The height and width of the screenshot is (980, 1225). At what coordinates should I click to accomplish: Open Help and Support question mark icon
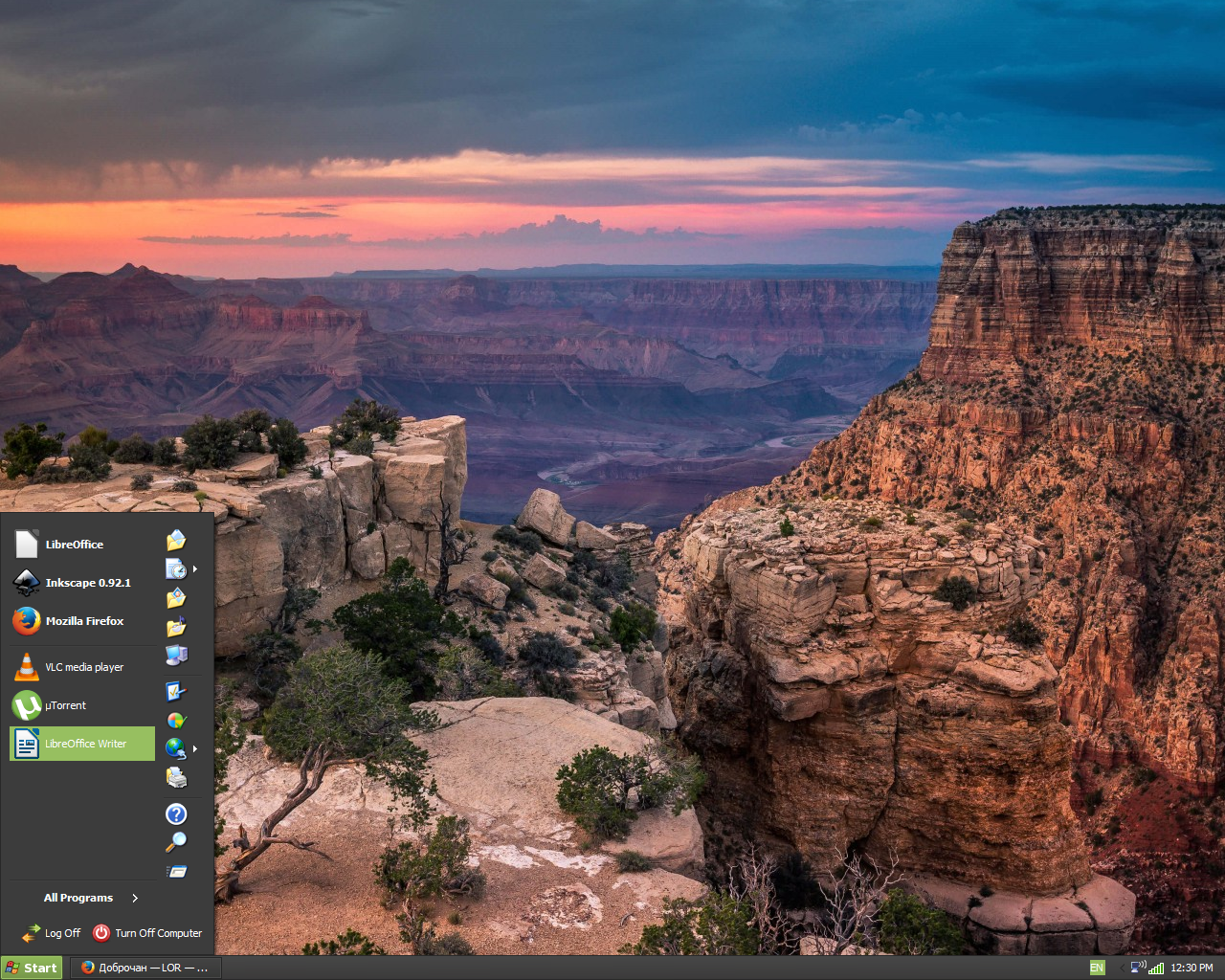coord(176,813)
